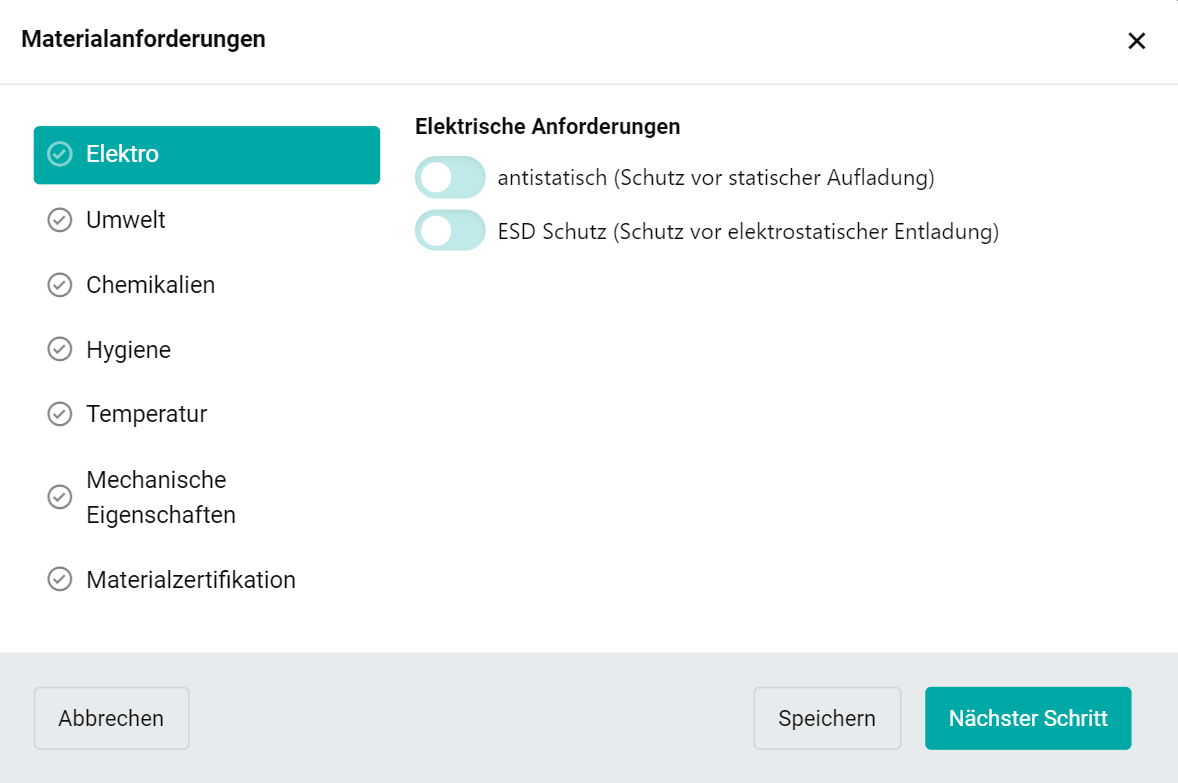Proceed with Nächster Schritt
This screenshot has height=783, width=1178.
[1028, 718]
